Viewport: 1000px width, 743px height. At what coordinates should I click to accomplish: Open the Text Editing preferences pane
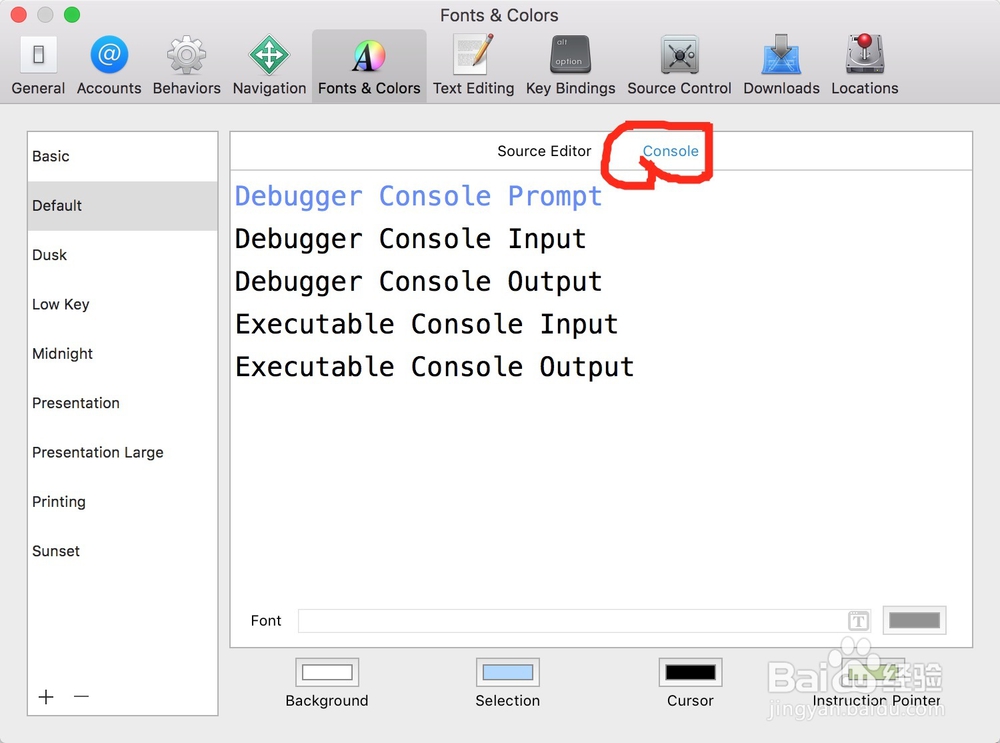click(473, 65)
